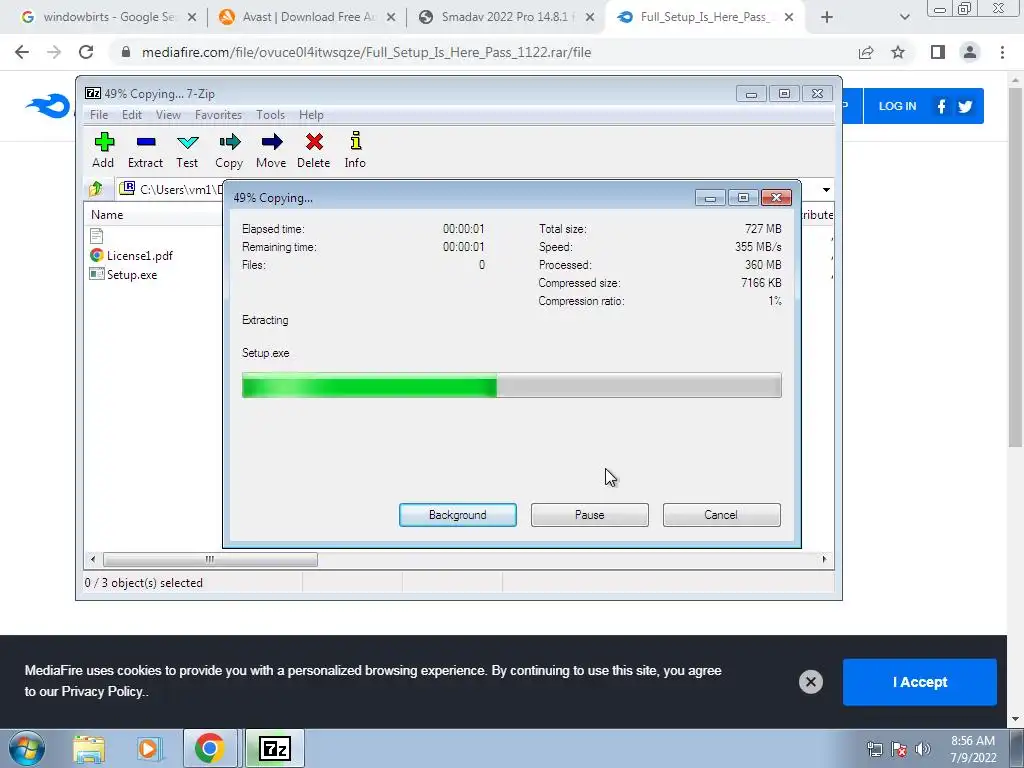Open the Edit menu in 7-Zip
Image resolution: width=1024 pixels, height=768 pixels.
click(132, 115)
